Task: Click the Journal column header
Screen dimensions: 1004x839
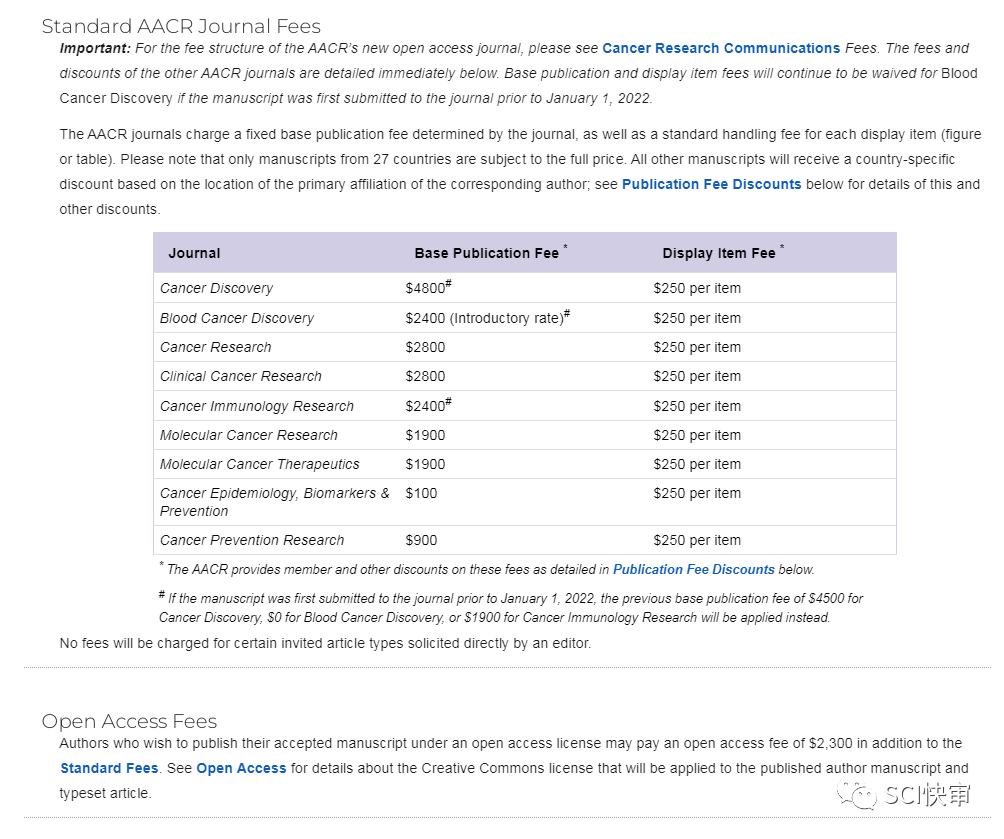Action: click(194, 253)
